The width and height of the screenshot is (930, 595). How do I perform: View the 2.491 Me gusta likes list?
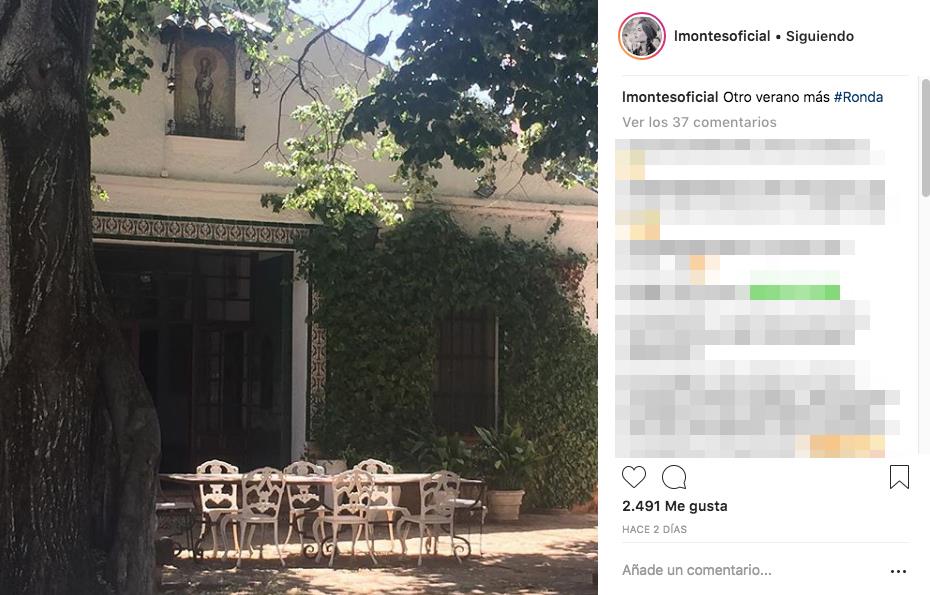[x=675, y=506]
